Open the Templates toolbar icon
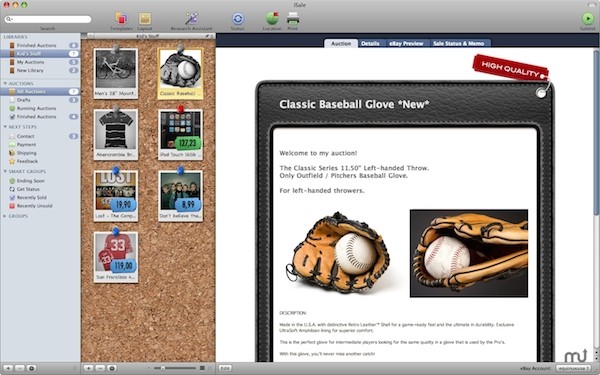This screenshot has height=375, width=600. pyautogui.click(x=121, y=18)
